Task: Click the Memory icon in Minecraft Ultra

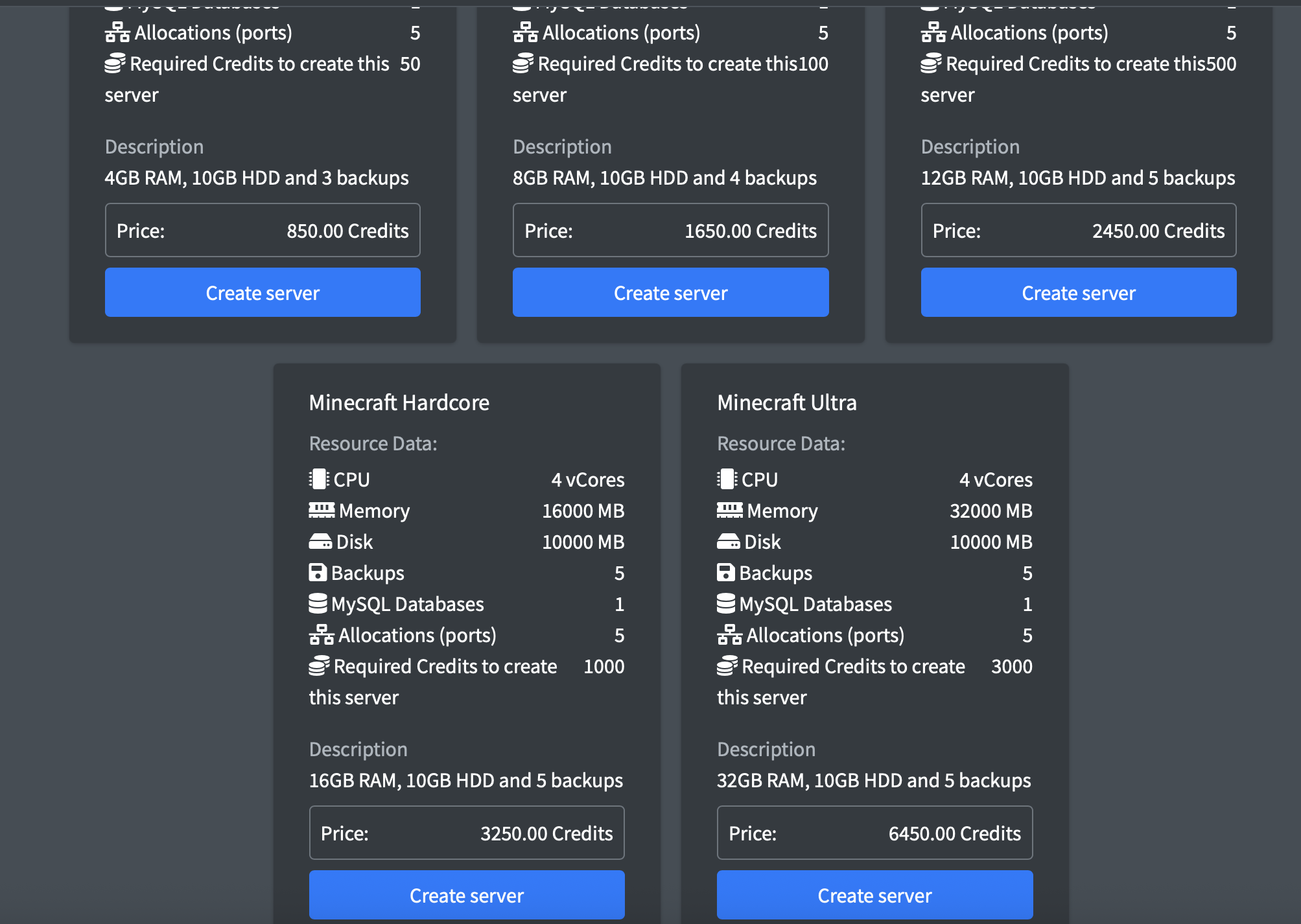Action: 729,511
